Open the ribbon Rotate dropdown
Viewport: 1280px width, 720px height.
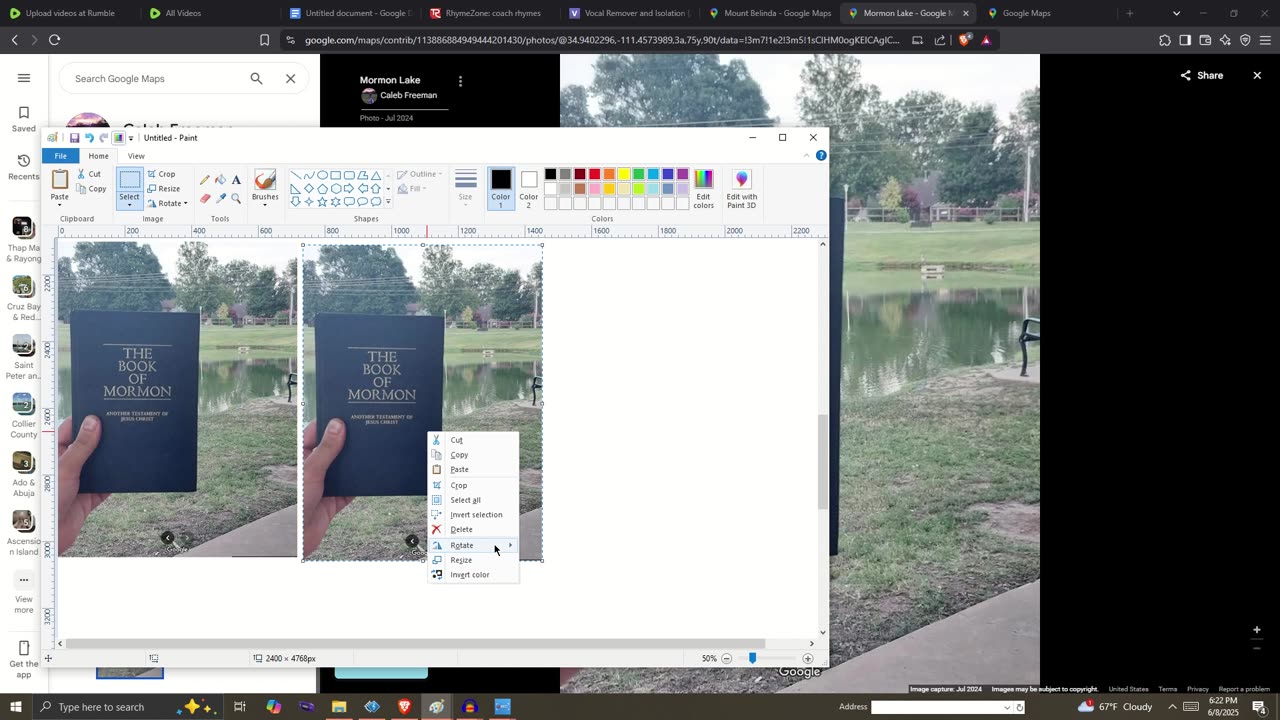point(167,203)
